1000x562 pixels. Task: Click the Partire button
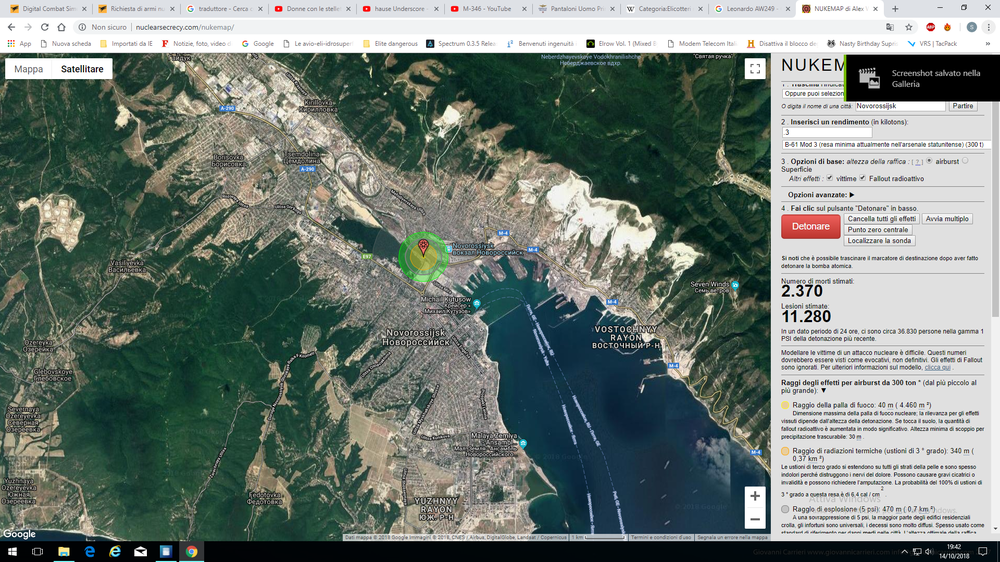[x=963, y=106]
